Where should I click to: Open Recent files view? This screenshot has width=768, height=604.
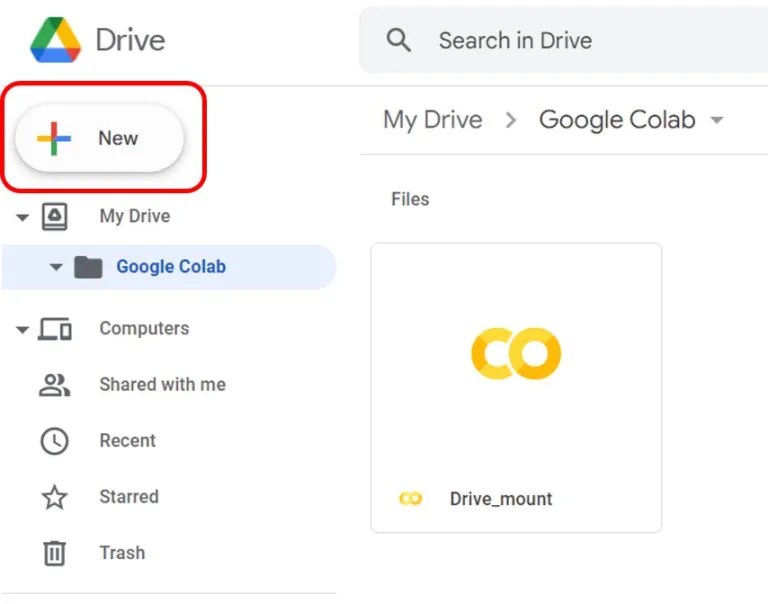pos(127,441)
